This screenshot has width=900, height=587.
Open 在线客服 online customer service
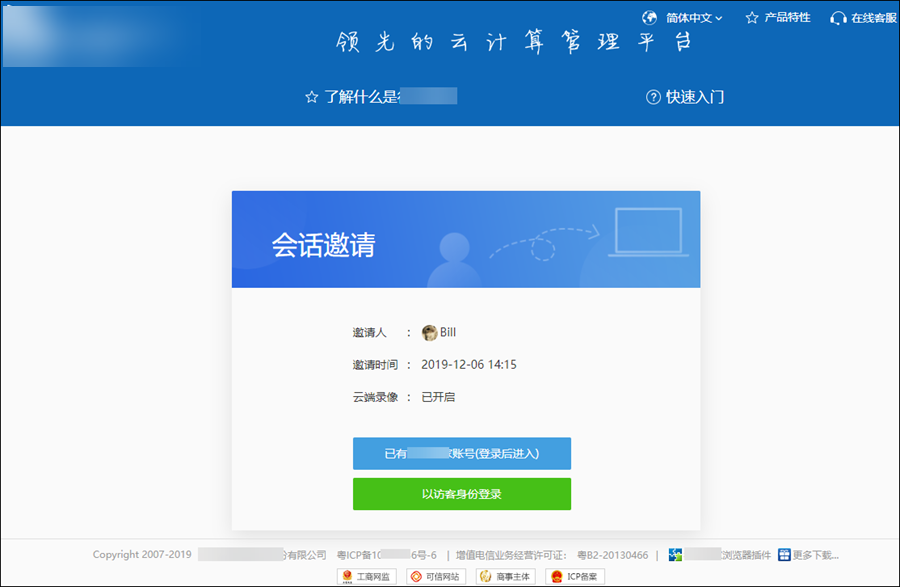[874, 18]
